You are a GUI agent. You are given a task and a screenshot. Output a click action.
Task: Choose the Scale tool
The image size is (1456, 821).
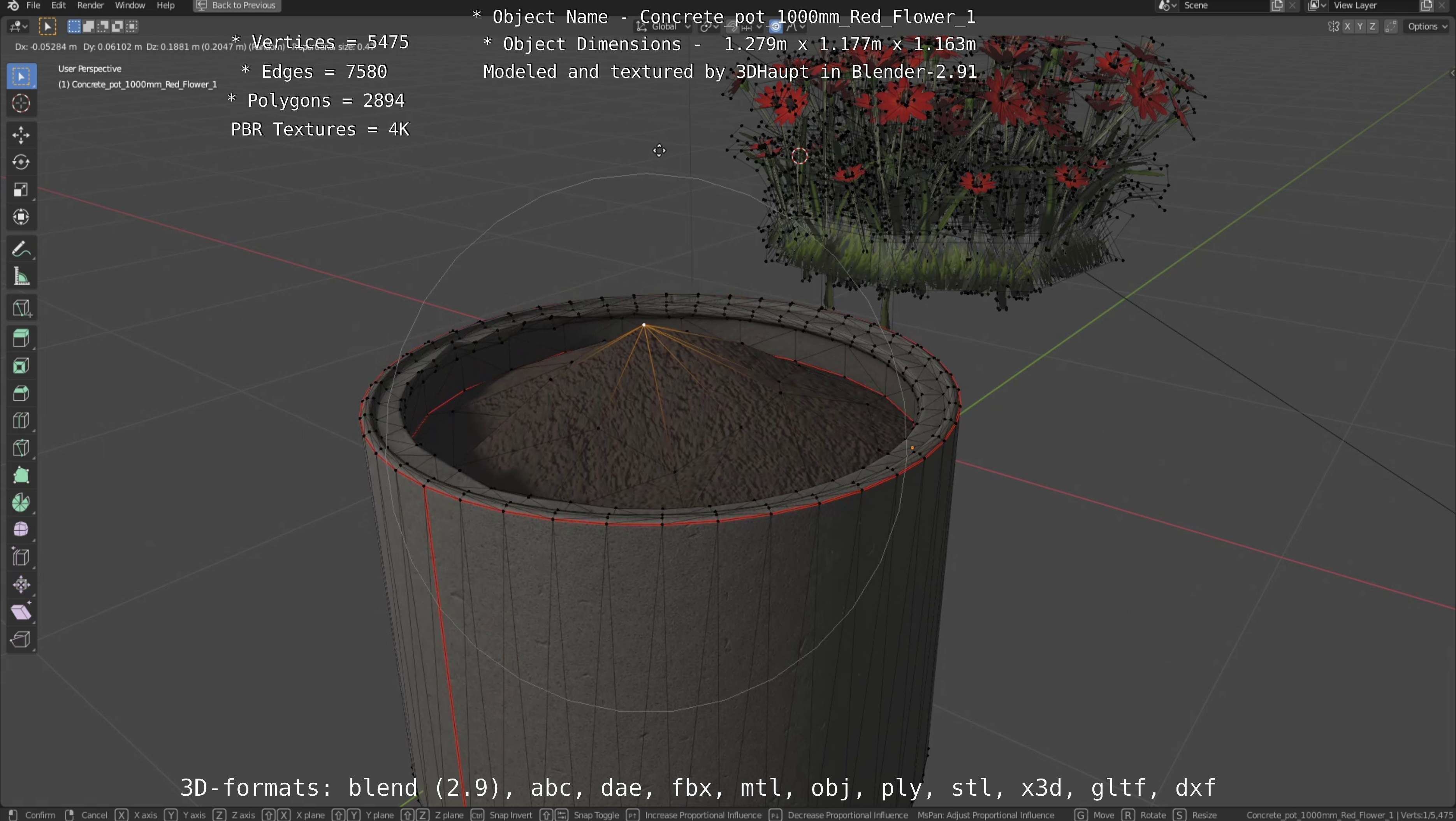21,189
